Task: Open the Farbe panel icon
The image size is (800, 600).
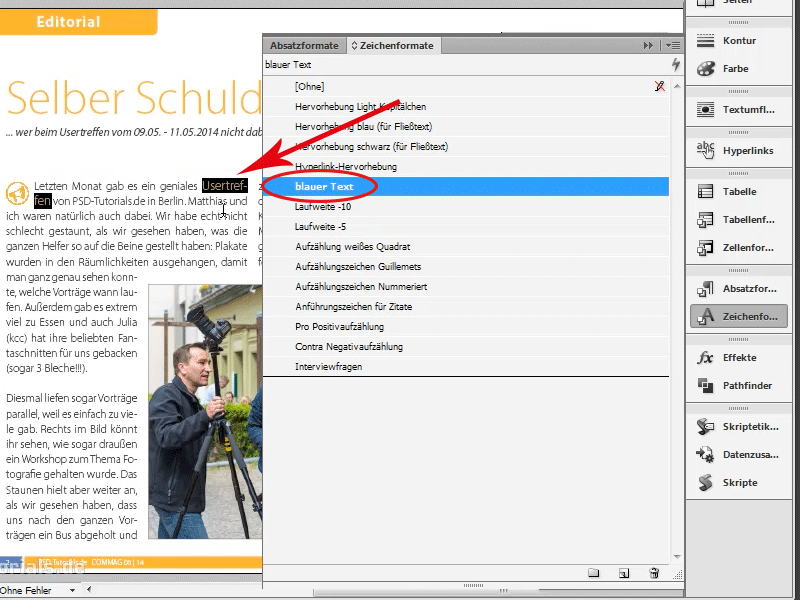Action: tap(706, 68)
